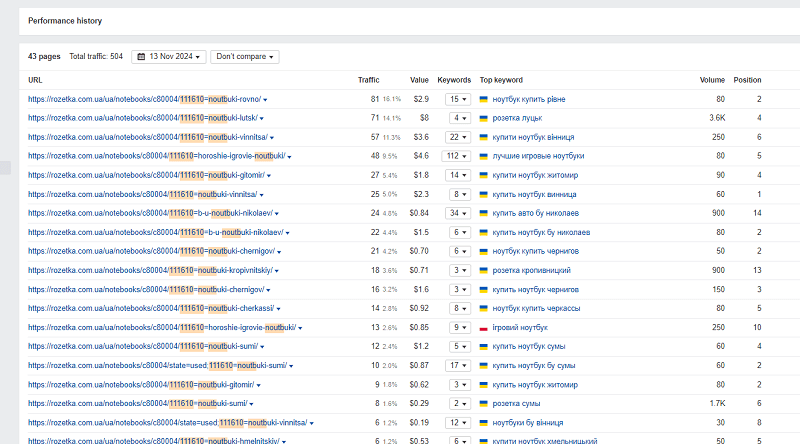Click Ukraine flag beside ноутбук купить черкассы
This screenshot has height=444, width=800.
484,308
